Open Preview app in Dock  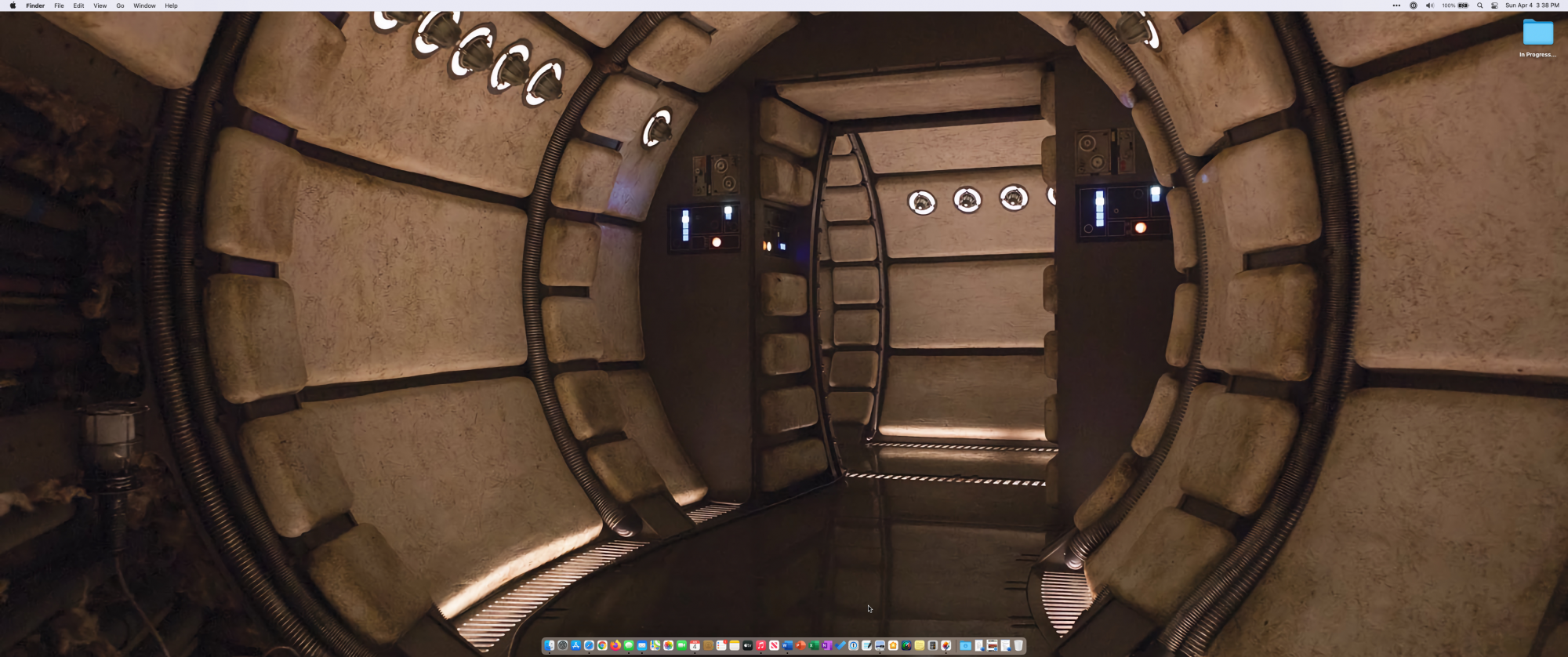tap(880, 645)
